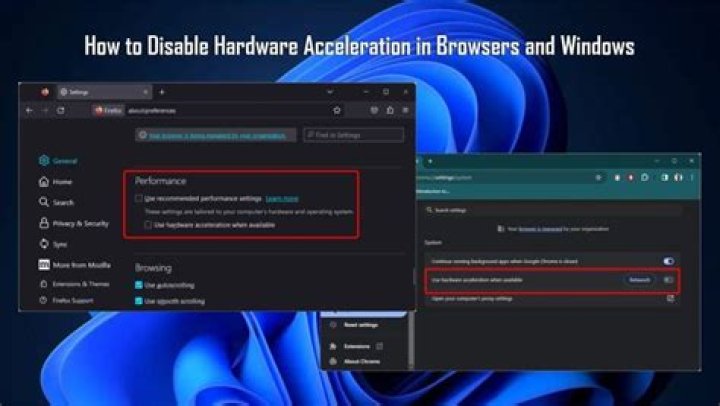Toggle Use autoscrolling checkbox
Image resolution: width=720 pixels, height=406 pixels.
[139, 285]
